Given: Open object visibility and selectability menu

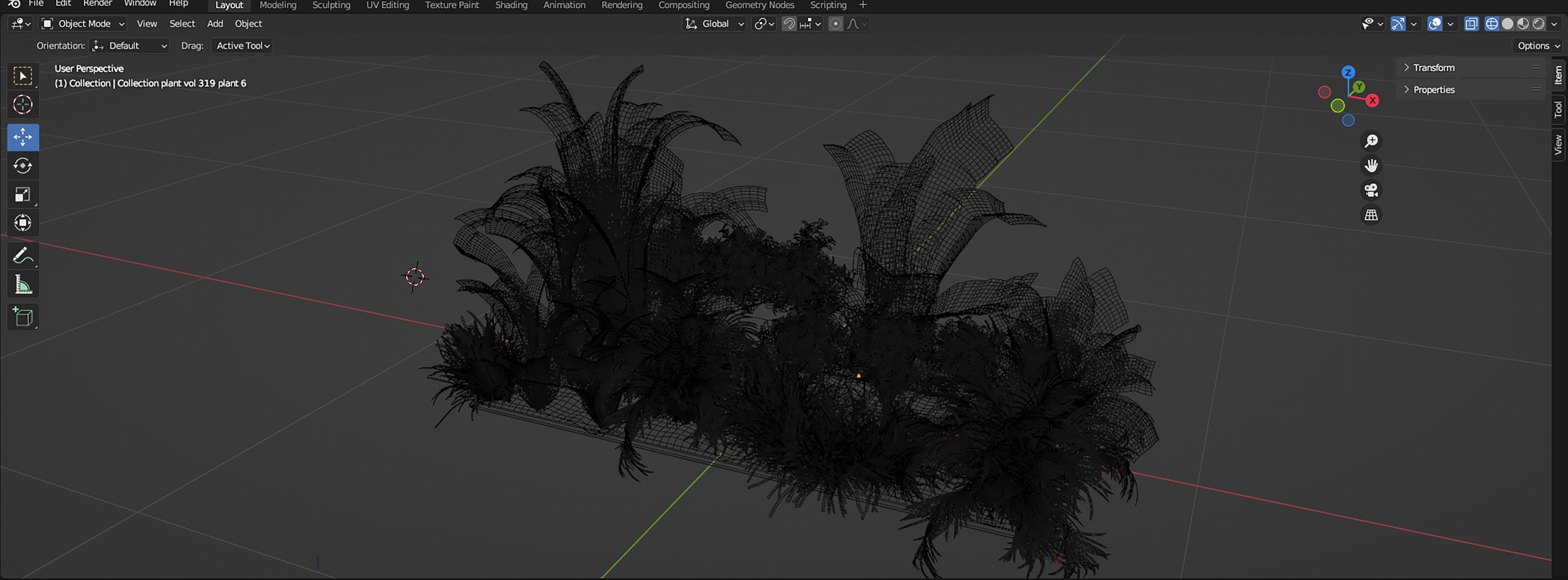Looking at the screenshot, I should tap(1372, 24).
